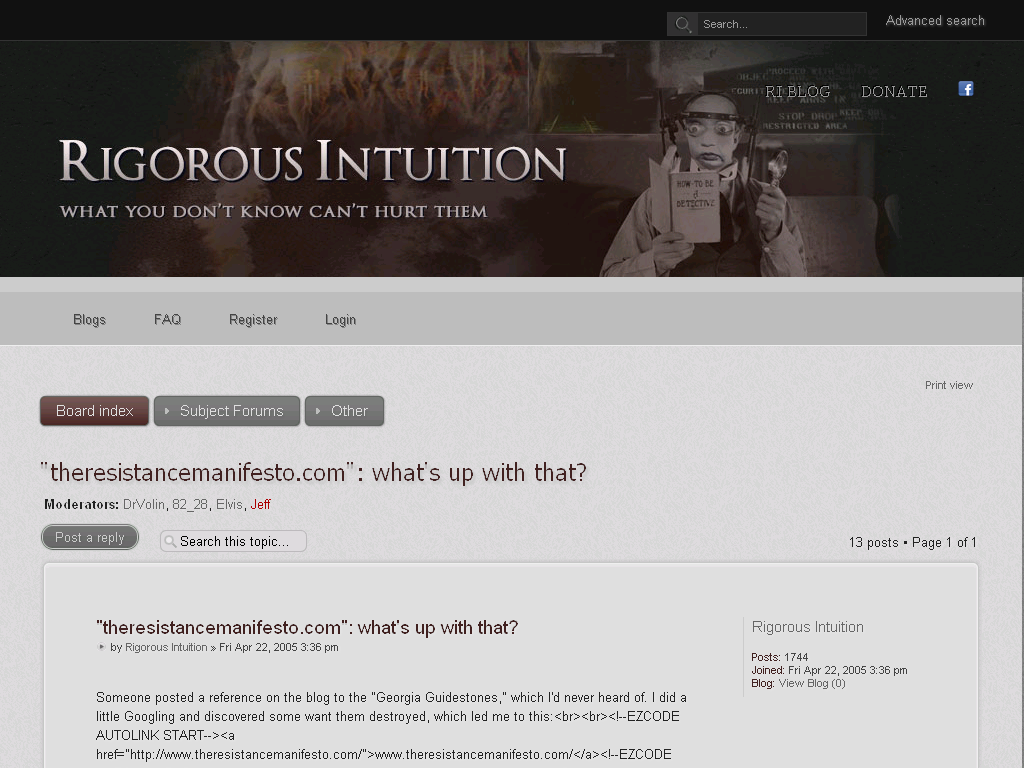The width and height of the screenshot is (1024, 768).
Task: Navigate to Subject Forums breadcrumb
Action: 227,411
